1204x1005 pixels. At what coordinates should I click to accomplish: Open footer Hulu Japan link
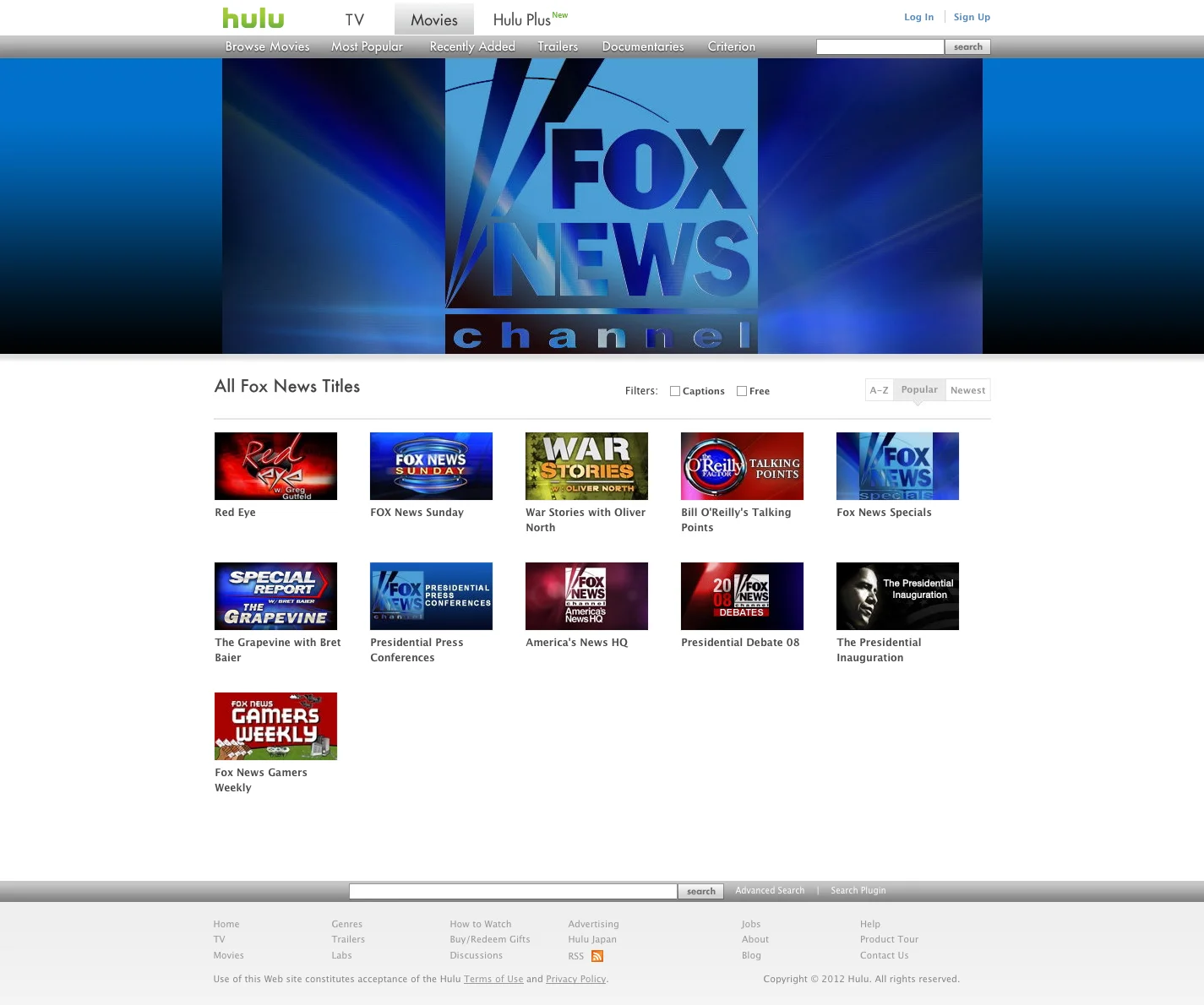[591, 939]
